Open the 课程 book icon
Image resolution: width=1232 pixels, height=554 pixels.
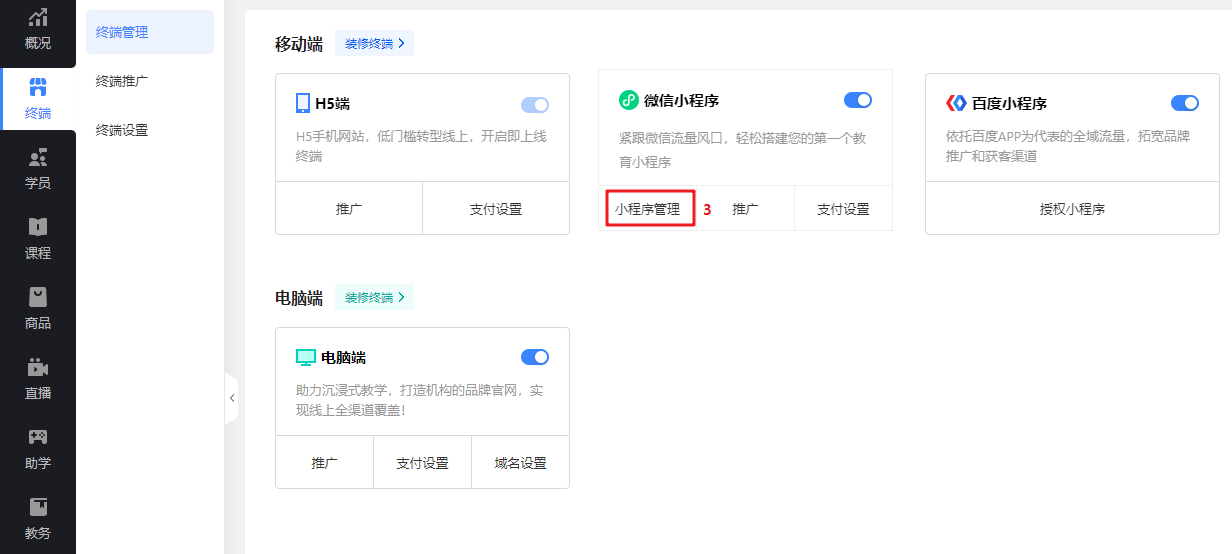coord(38,227)
